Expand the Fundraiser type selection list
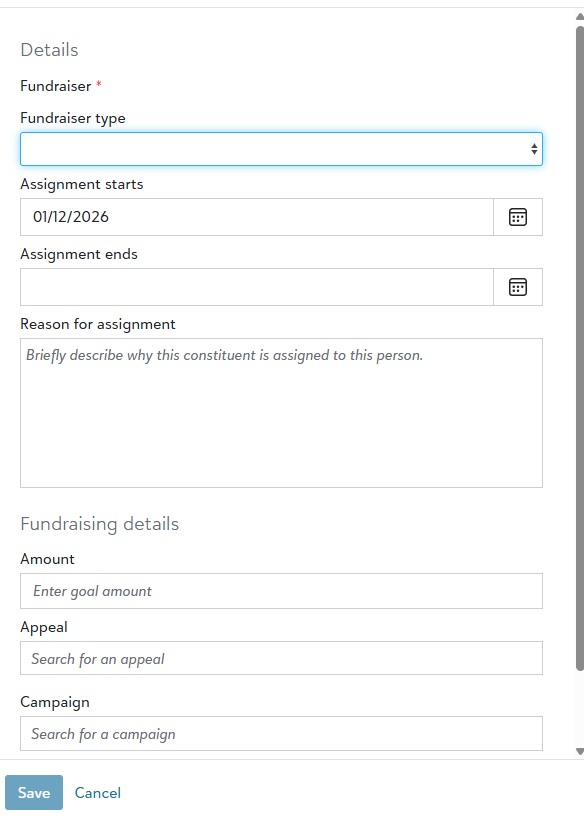Viewport: 584px width, 820px height. [x=281, y=148]
